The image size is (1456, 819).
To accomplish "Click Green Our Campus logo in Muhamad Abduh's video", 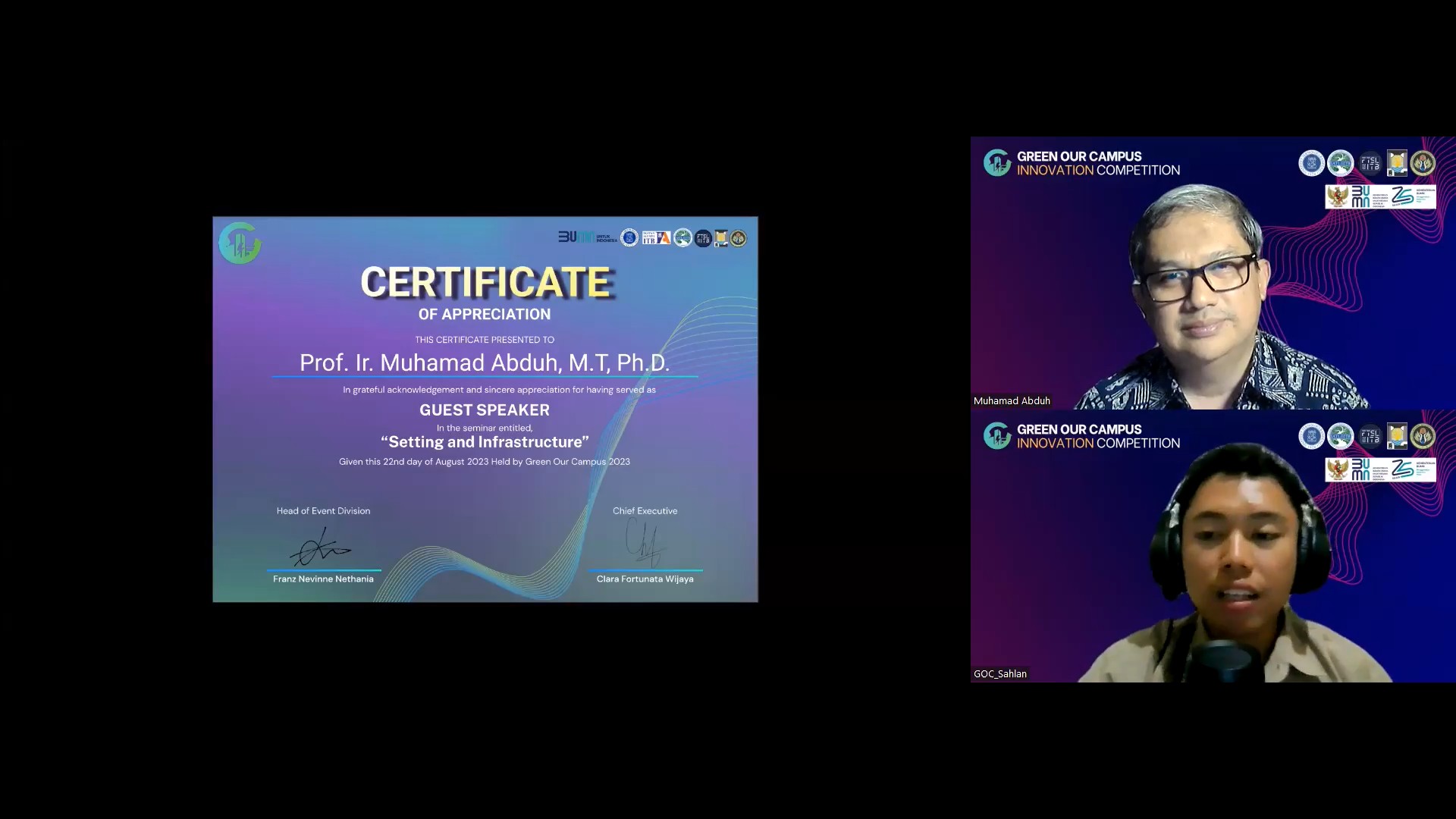I will pyautogui.click(x=997, y=163).
